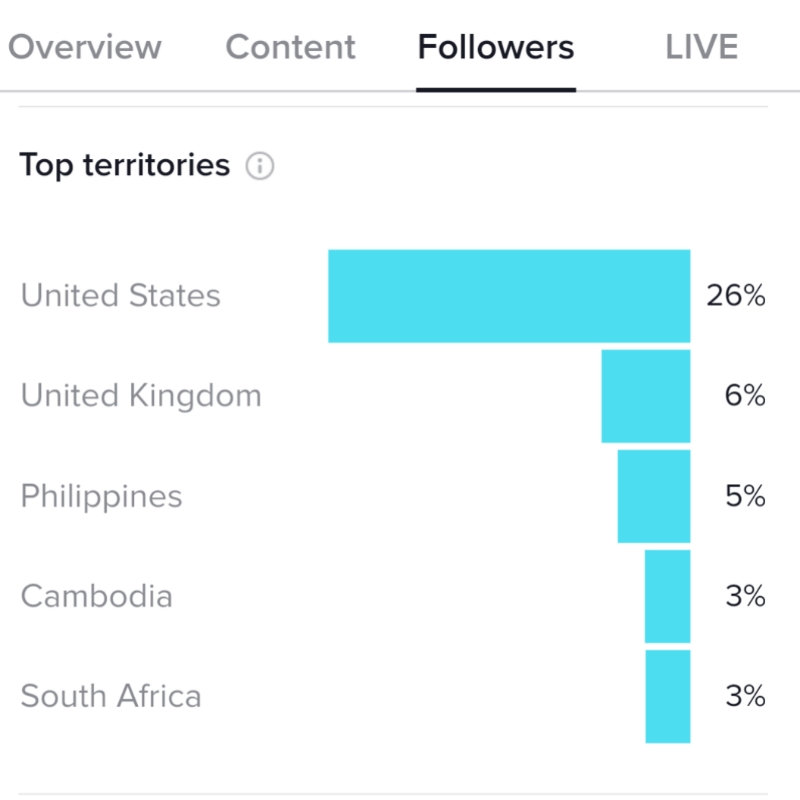Open the Top territories info icon
Image resolution: width=800 pixels, height=800 pixels.
coord(260,166)
